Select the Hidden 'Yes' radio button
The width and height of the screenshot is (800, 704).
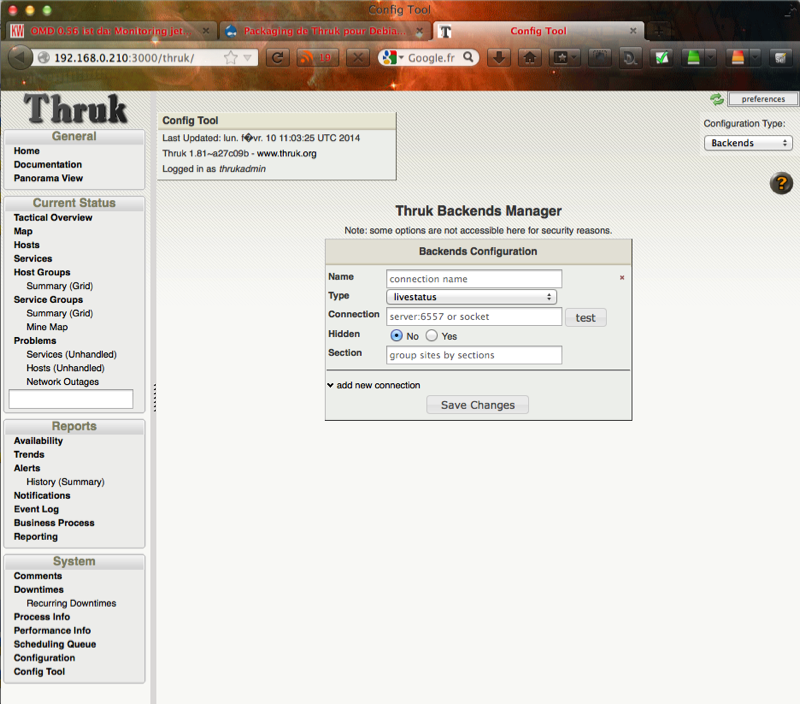coord(432,336)
